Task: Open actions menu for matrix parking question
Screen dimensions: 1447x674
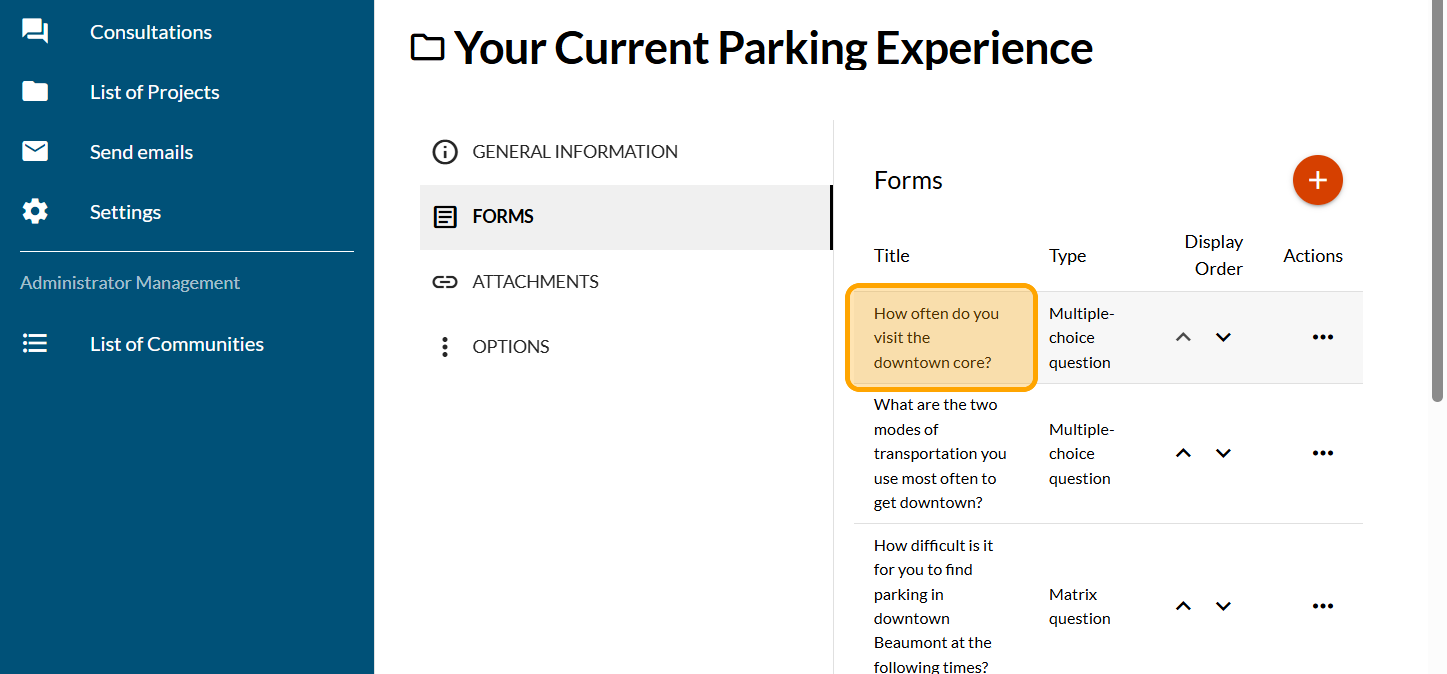Action: [1322, 606]
